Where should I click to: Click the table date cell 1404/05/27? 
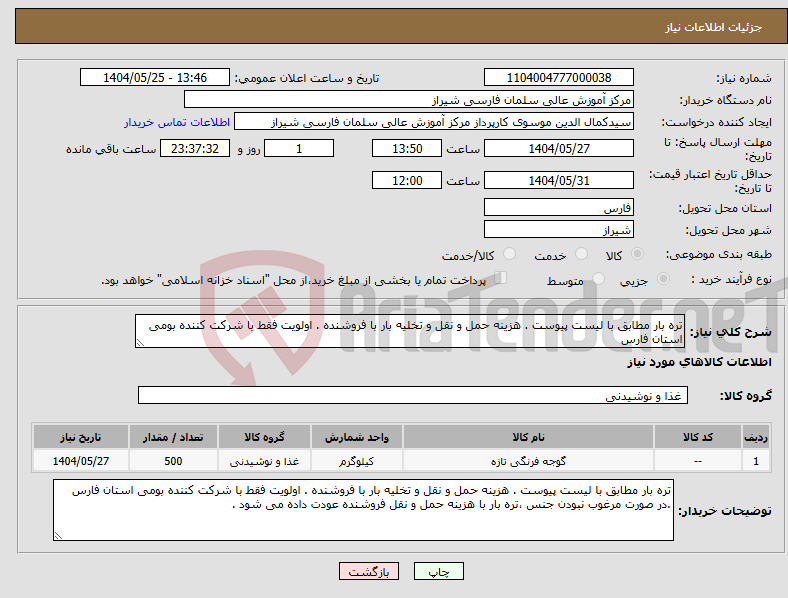coord(80,461)
